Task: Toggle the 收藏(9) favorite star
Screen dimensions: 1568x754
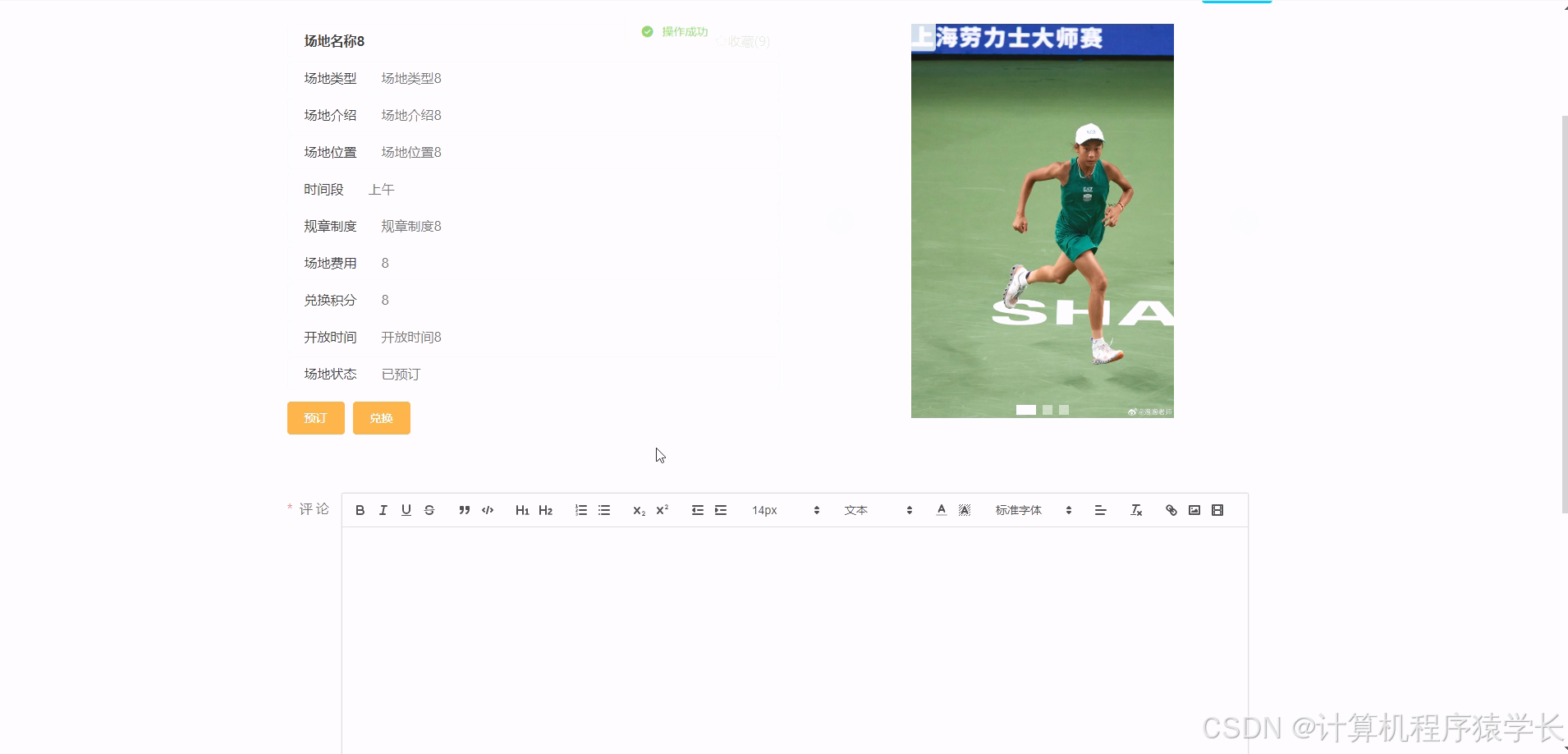Action: pyautogui.click(x=743, y=41)
